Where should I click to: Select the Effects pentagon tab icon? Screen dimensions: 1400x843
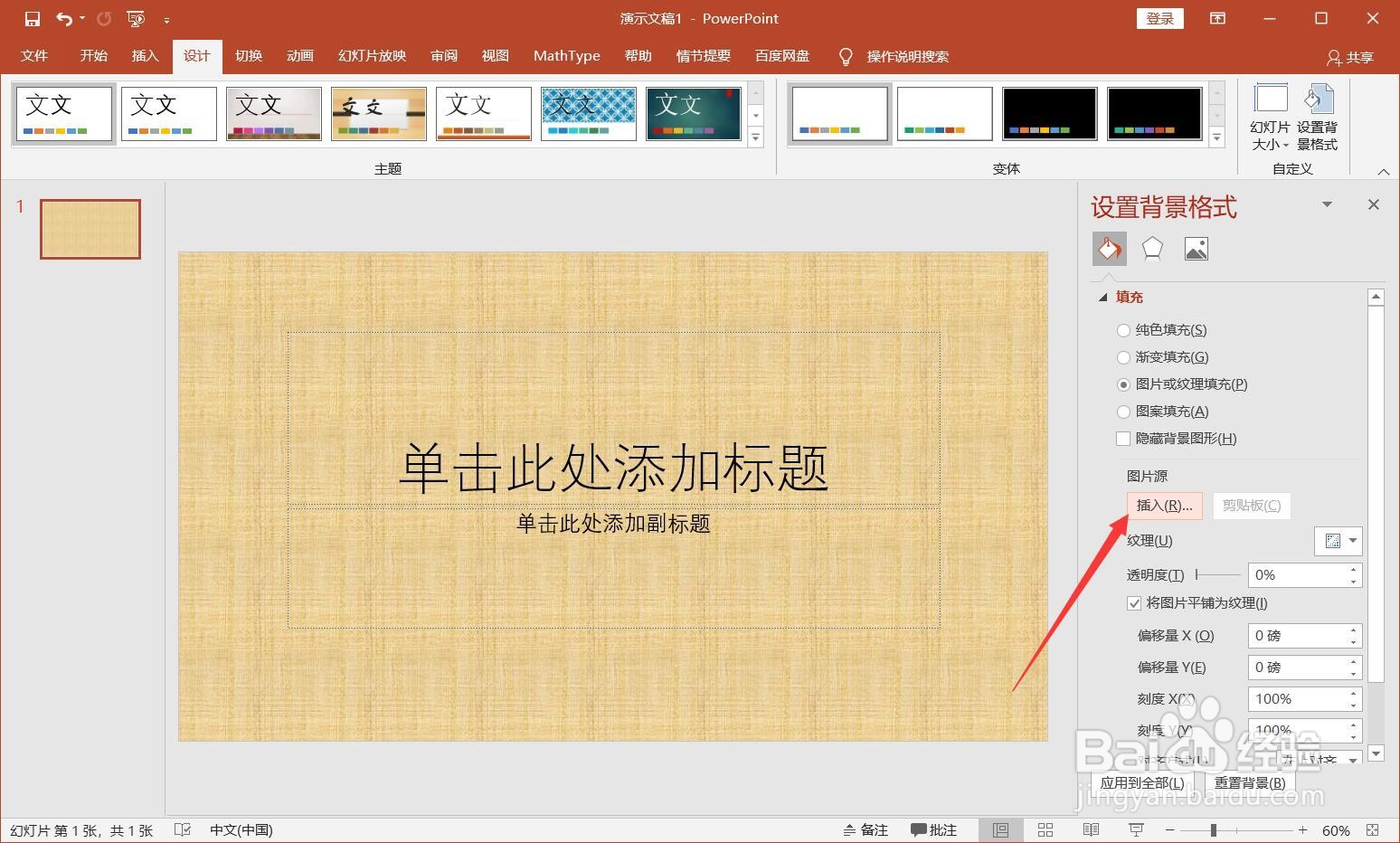tap(1152, 249)
